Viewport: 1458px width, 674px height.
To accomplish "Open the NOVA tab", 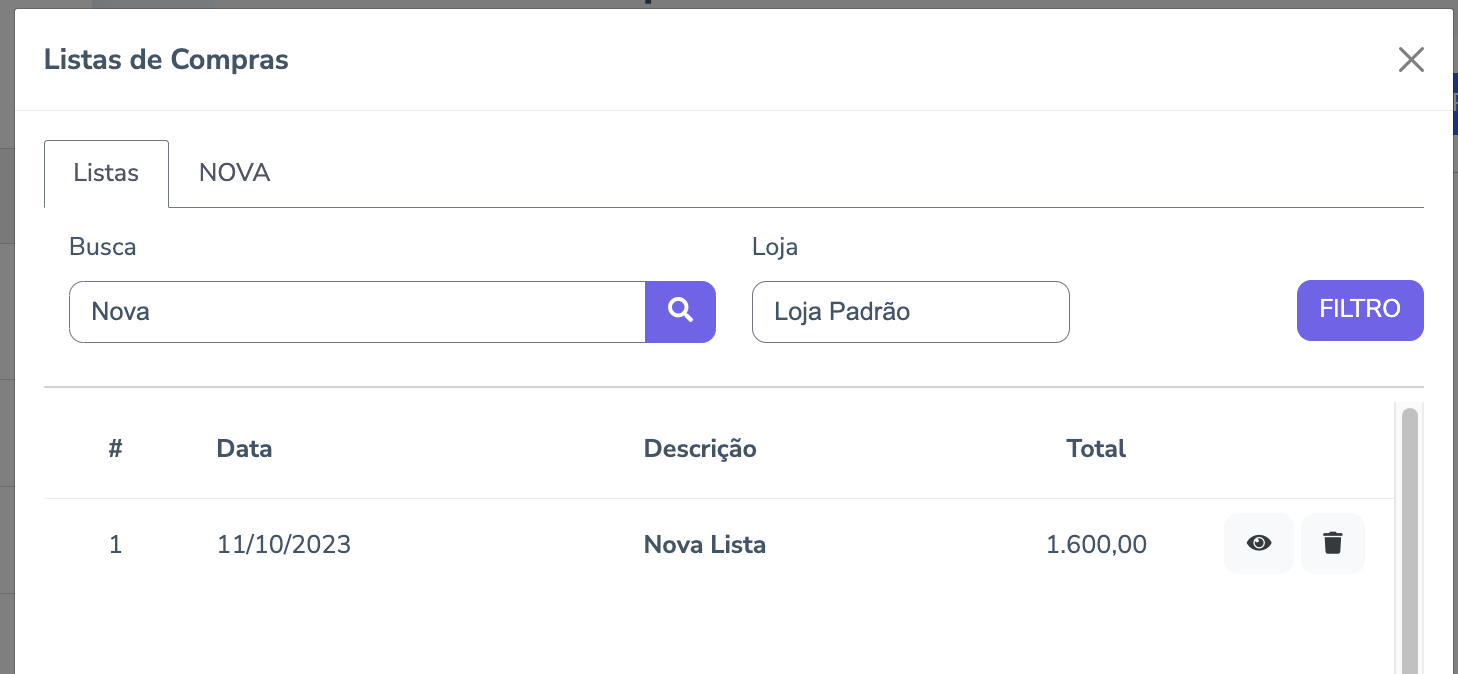I will (234, 173).
